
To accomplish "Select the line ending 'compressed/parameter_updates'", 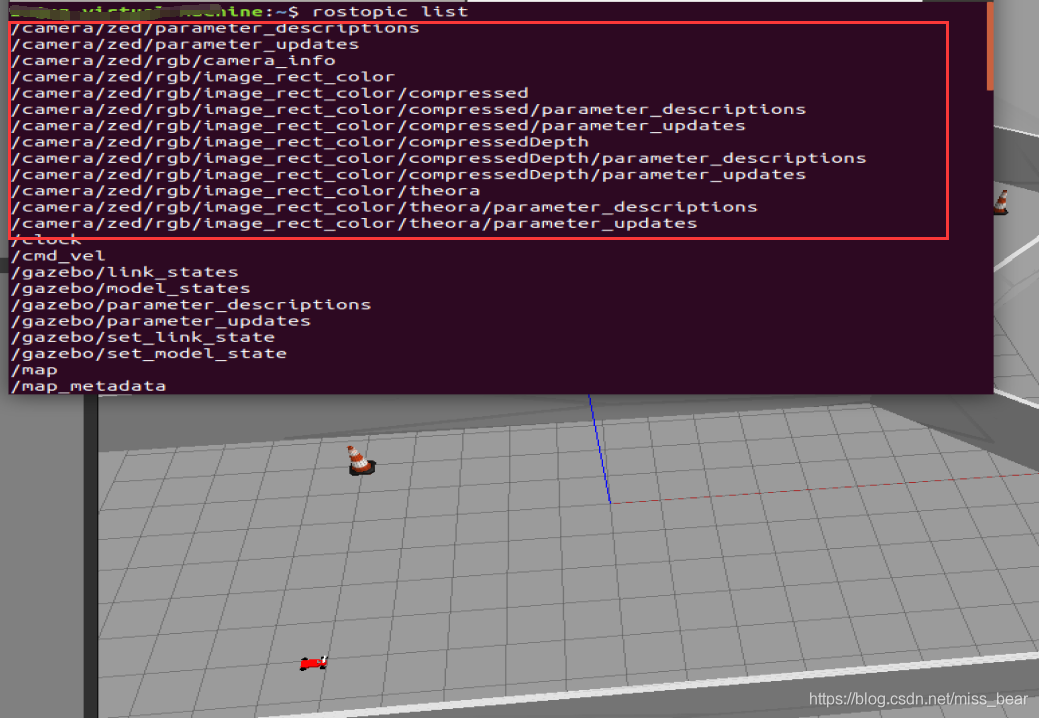I will point(378,126).
